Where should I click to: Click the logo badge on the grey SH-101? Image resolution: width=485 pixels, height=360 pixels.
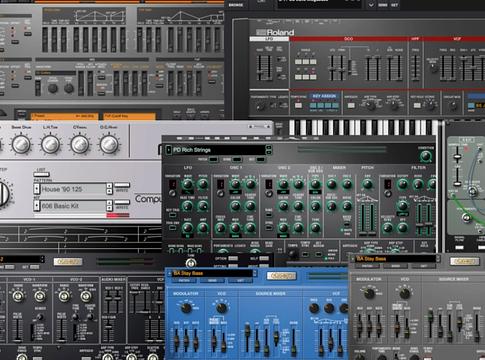(464, 261)
